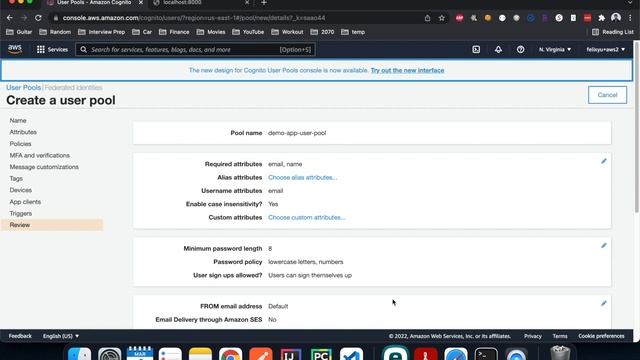The image size is (640, 360).
Task: Go to the Name step in sidebar
Action: (18, 120)
